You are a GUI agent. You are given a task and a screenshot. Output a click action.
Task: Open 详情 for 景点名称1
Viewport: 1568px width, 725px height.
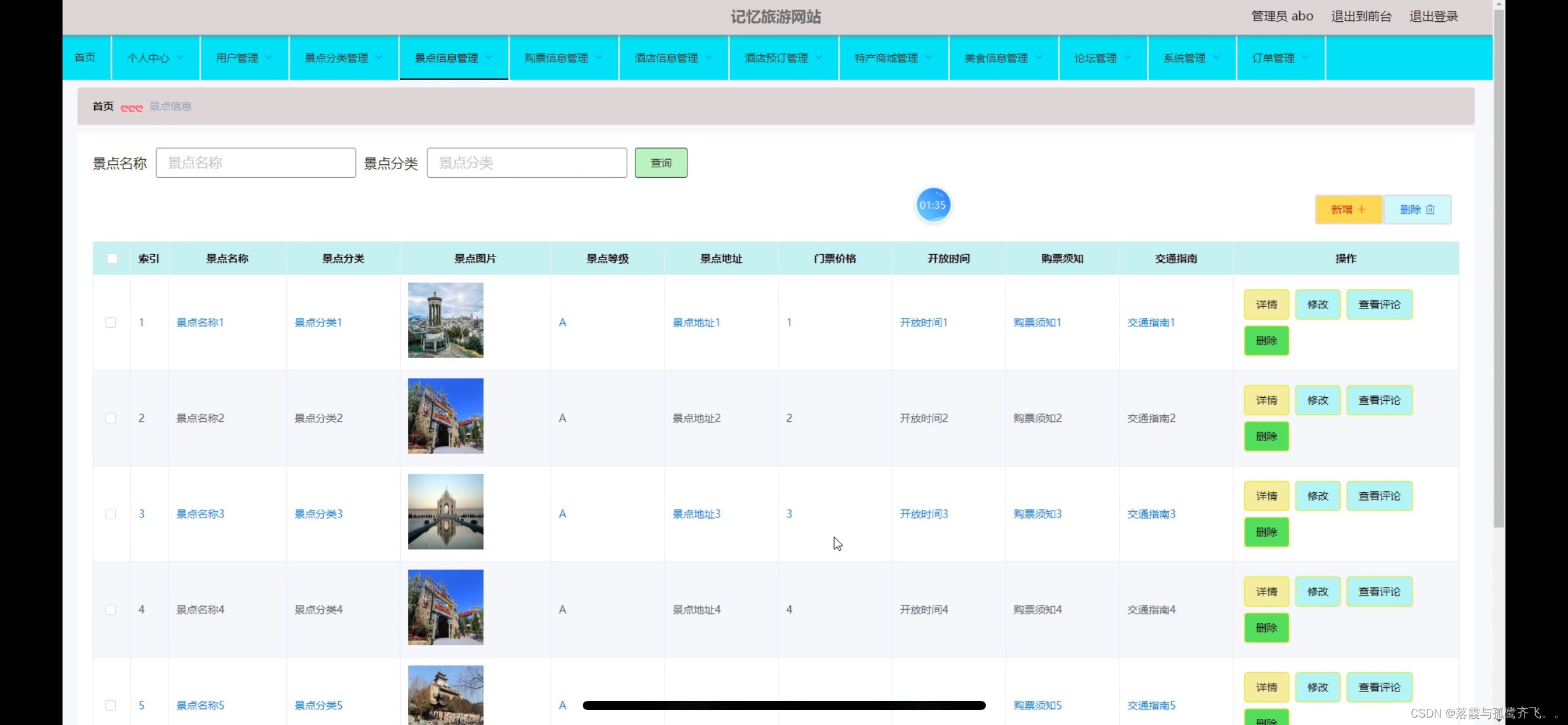click(1266, 305)
